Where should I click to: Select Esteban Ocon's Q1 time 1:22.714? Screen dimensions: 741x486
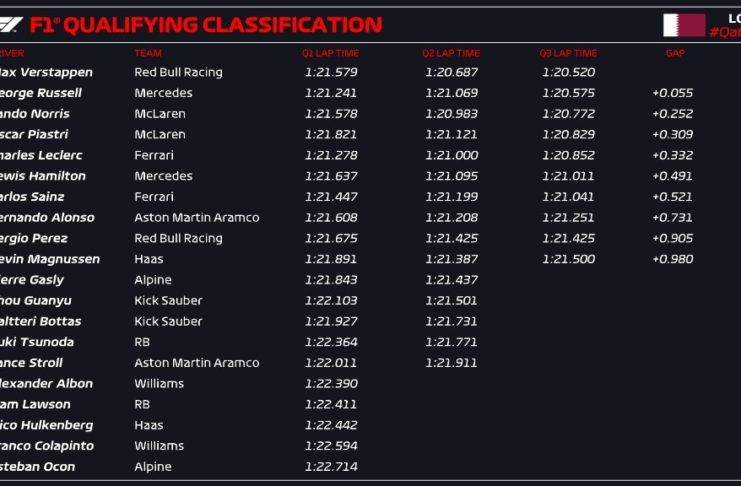tap(330, 467)
